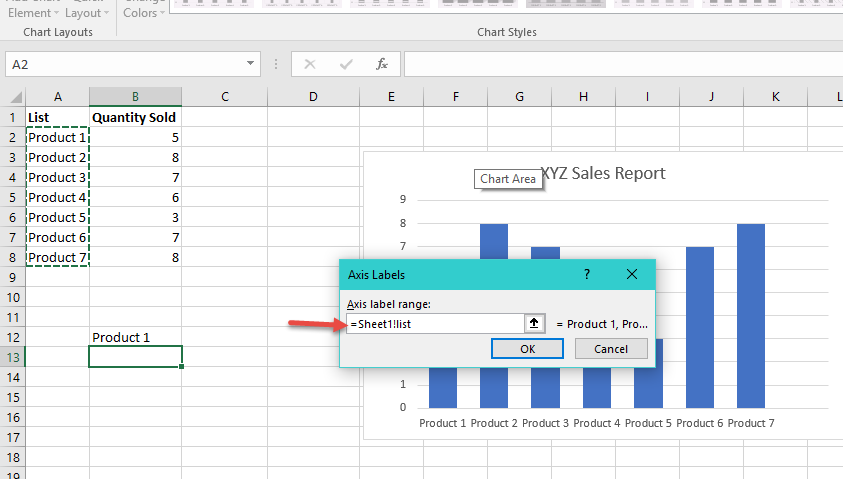Select row 13 header
Screen dimensions: 843x479
[13, 357]
